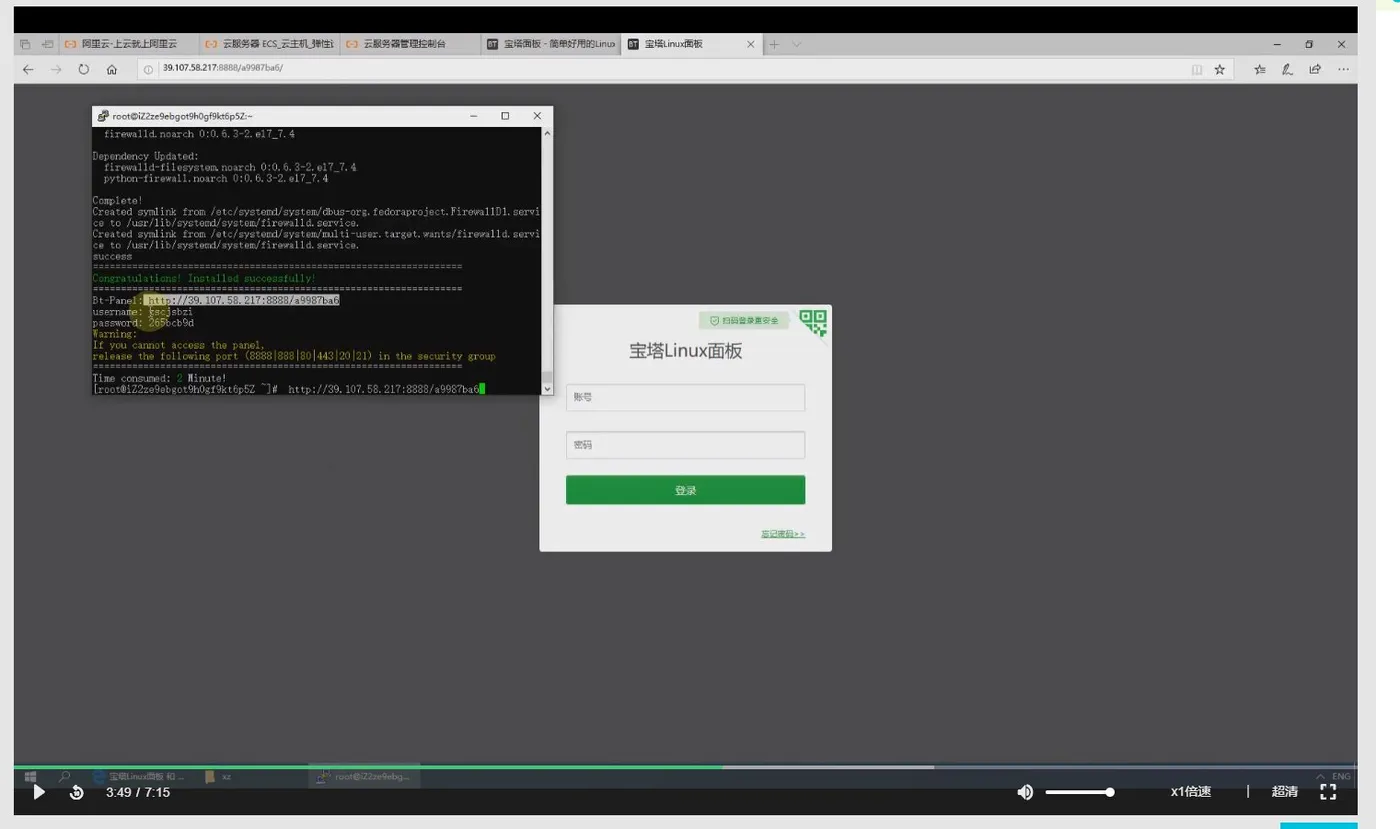Click the tabs set aside icon

pos(25,44)
